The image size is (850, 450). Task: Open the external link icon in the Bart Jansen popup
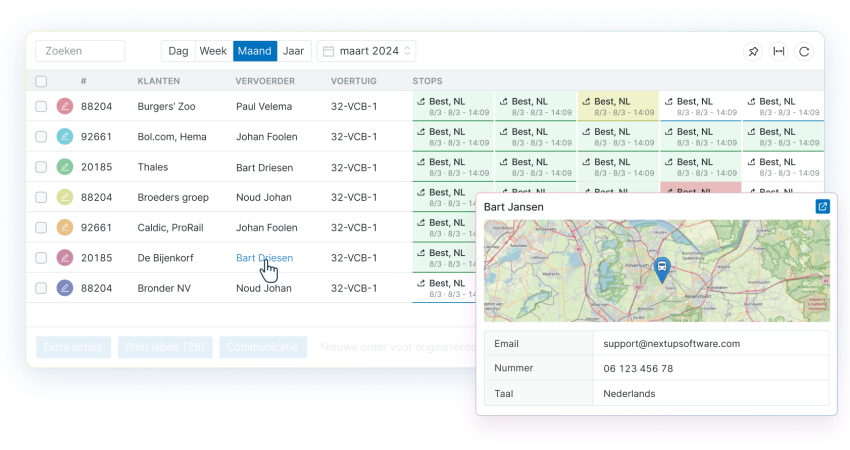(822, 207)
